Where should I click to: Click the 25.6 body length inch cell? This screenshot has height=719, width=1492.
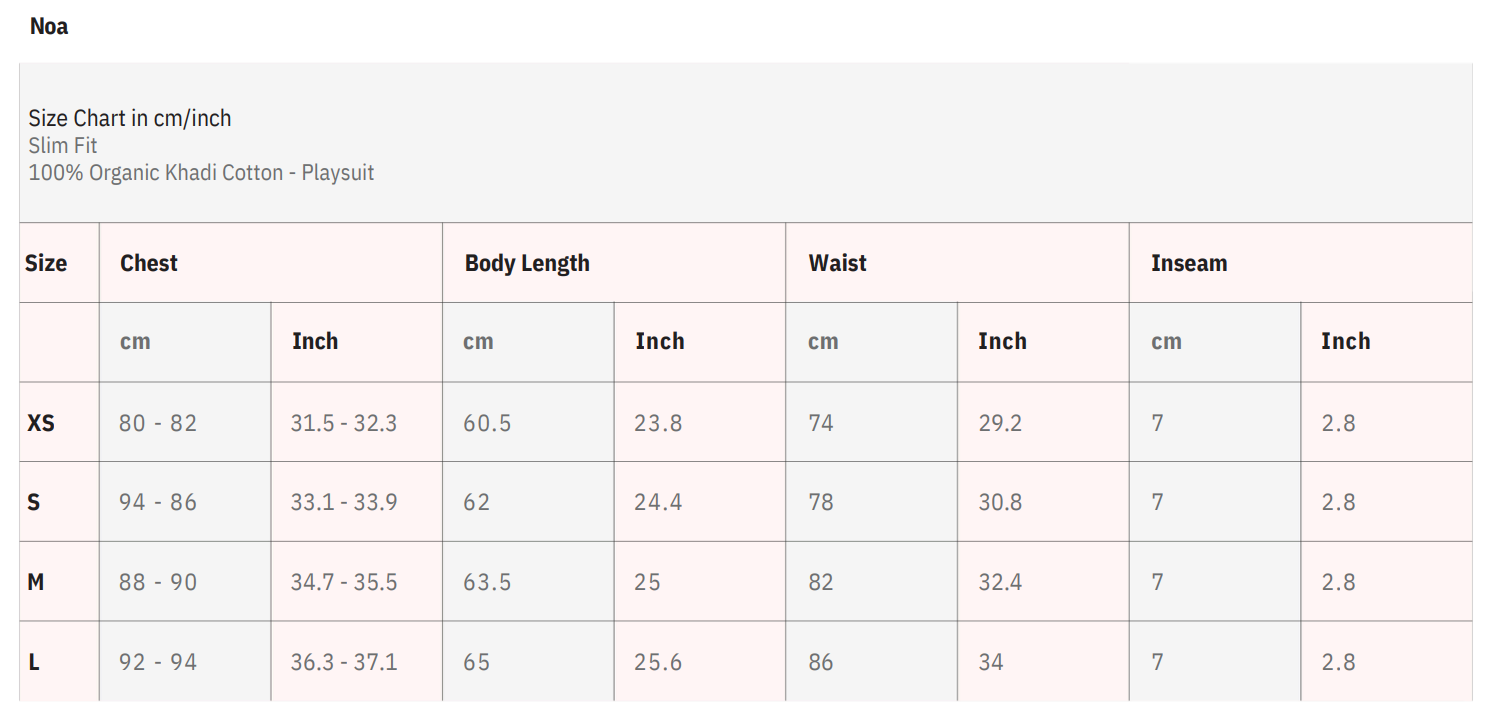[x=658, y=662]
